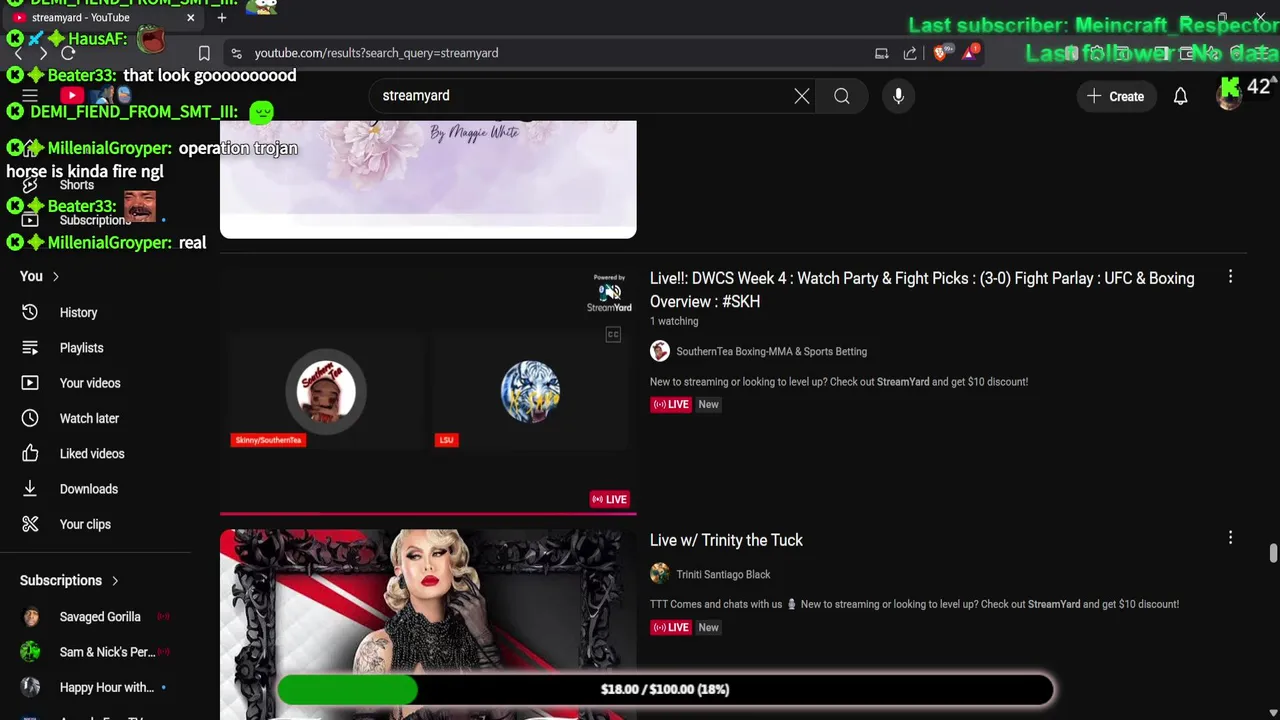Click the donation goal progress bar
Viewport: 1280px width, 720px height.
pyautogui.click(x=665, y=689)
